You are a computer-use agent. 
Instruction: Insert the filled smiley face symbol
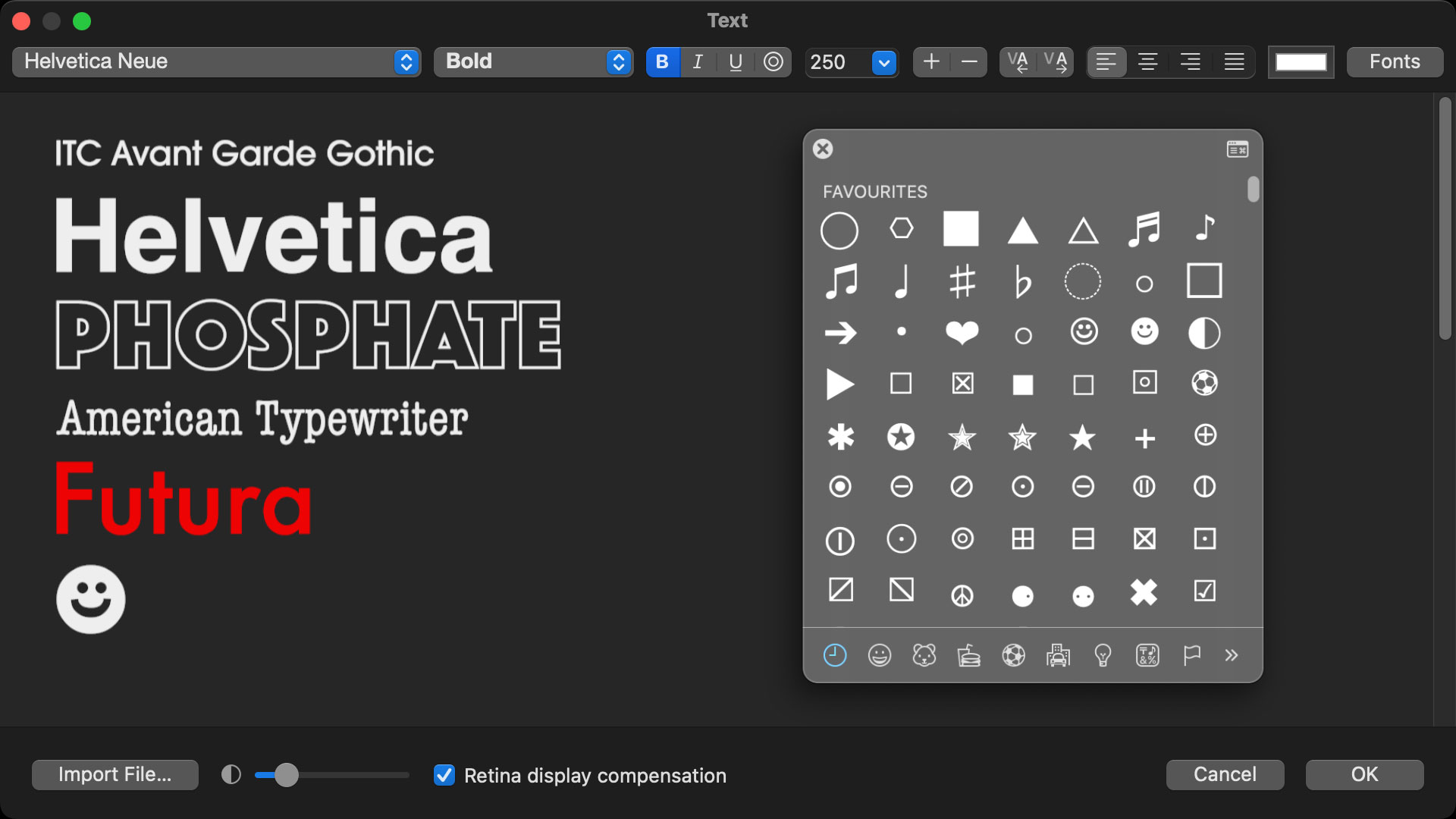point(1144,331)
